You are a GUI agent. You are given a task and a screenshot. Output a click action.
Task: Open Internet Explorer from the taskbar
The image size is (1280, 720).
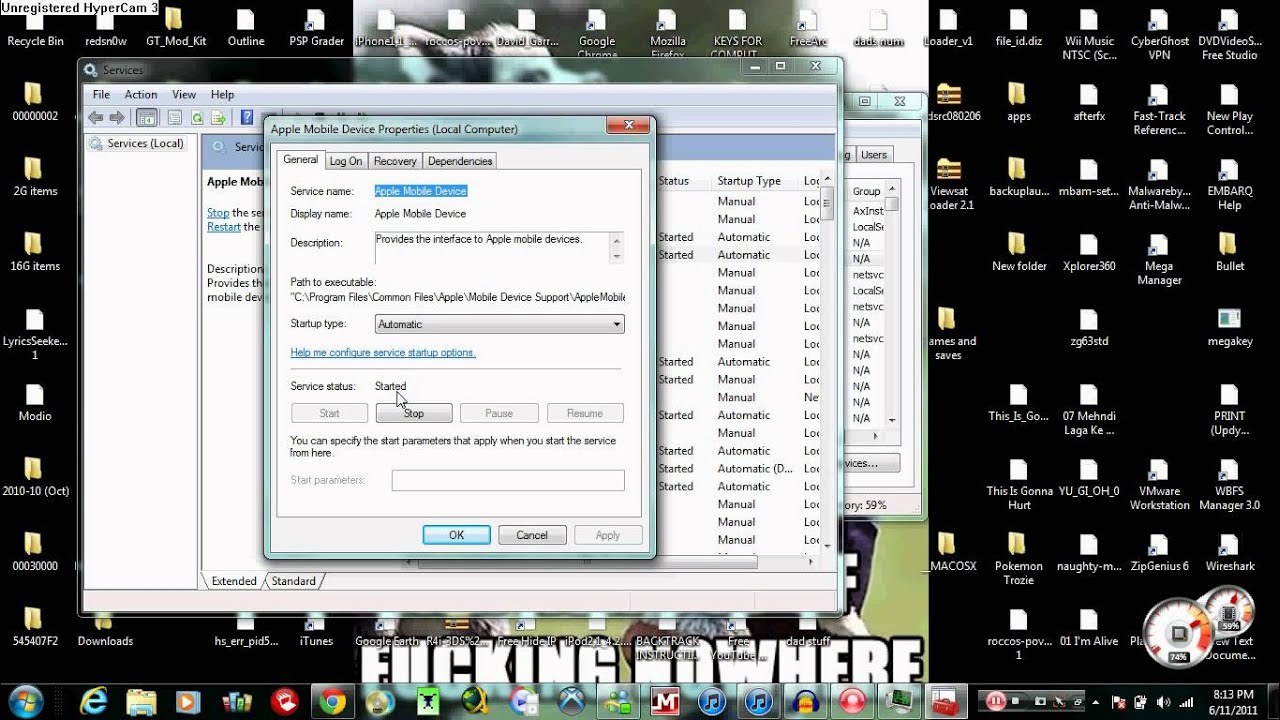click(95, 699)
